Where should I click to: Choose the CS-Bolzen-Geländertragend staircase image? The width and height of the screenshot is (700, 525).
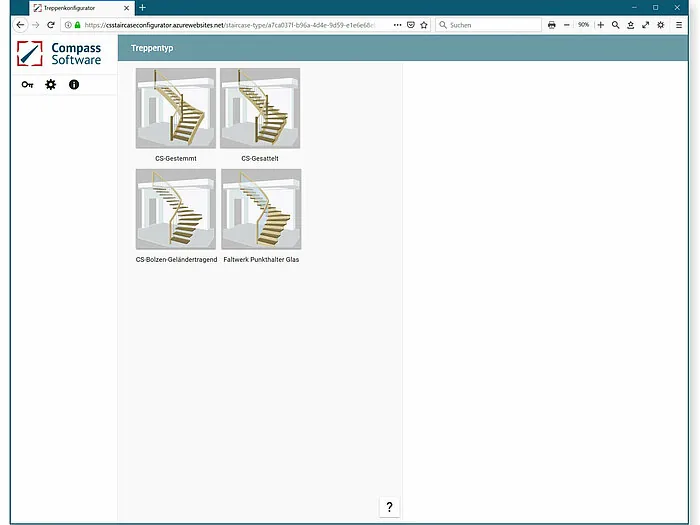click(175, 209)
